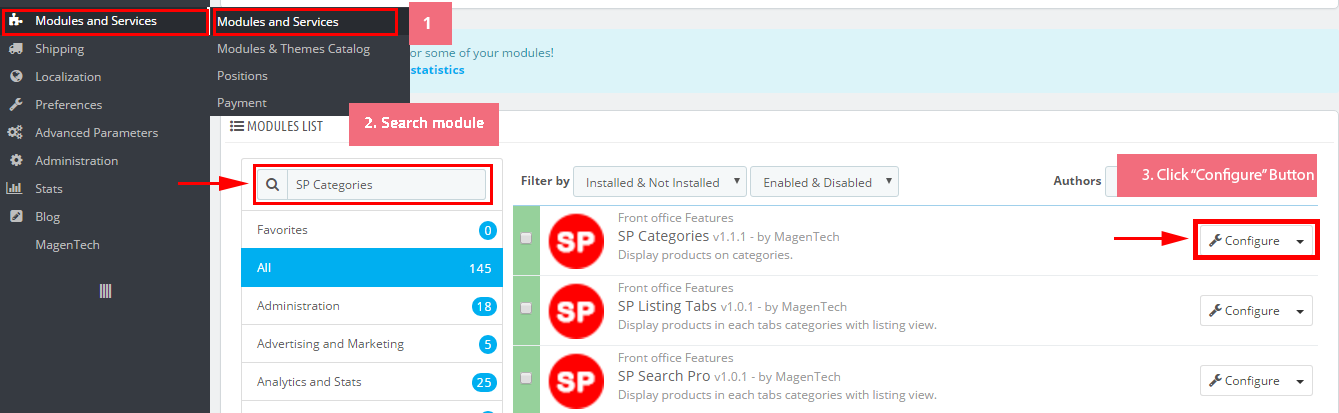Tick the SP Search Pro module checkbox
The image size is (1339, 413).
point(526,378)
